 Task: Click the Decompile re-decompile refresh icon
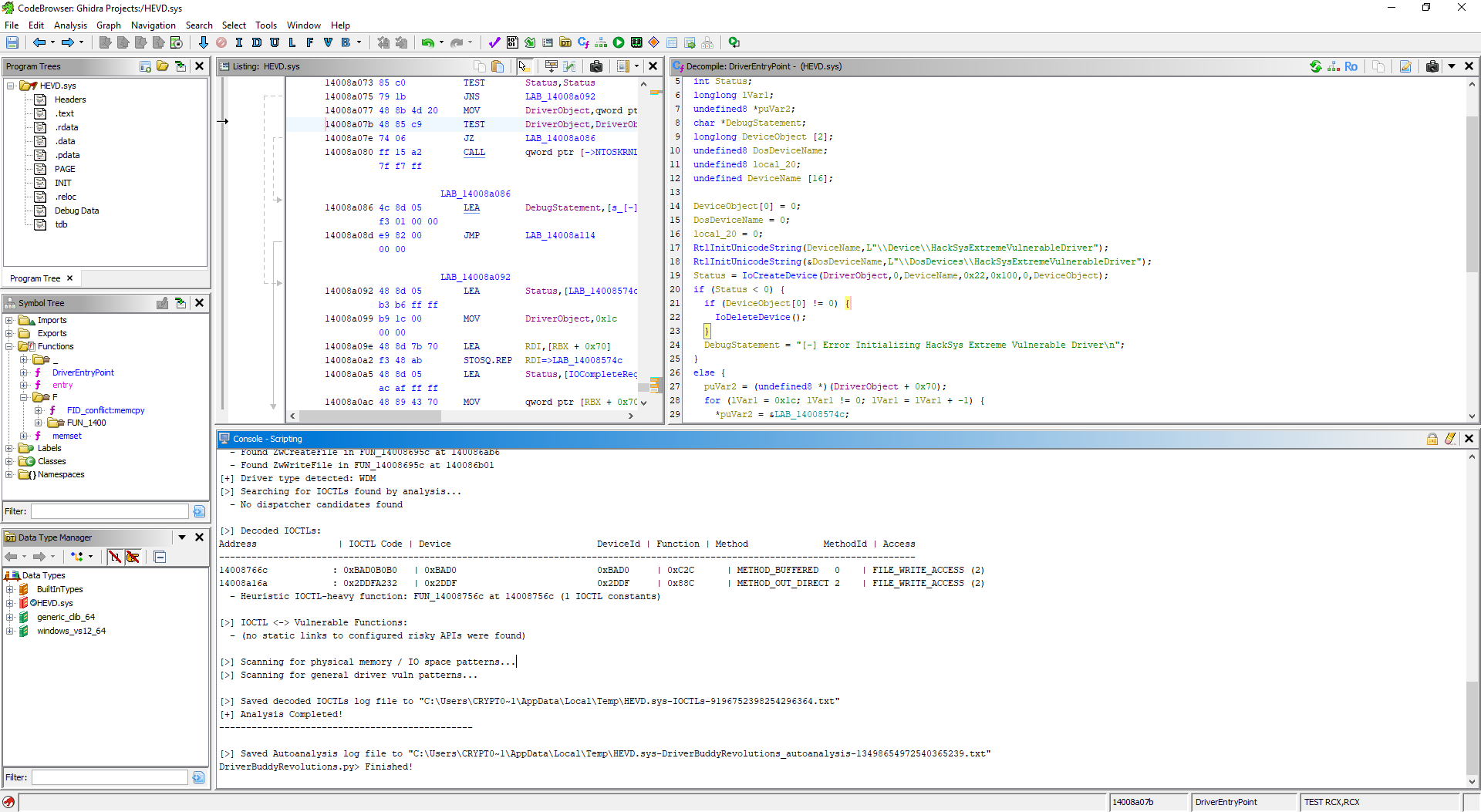point(1316,66)
